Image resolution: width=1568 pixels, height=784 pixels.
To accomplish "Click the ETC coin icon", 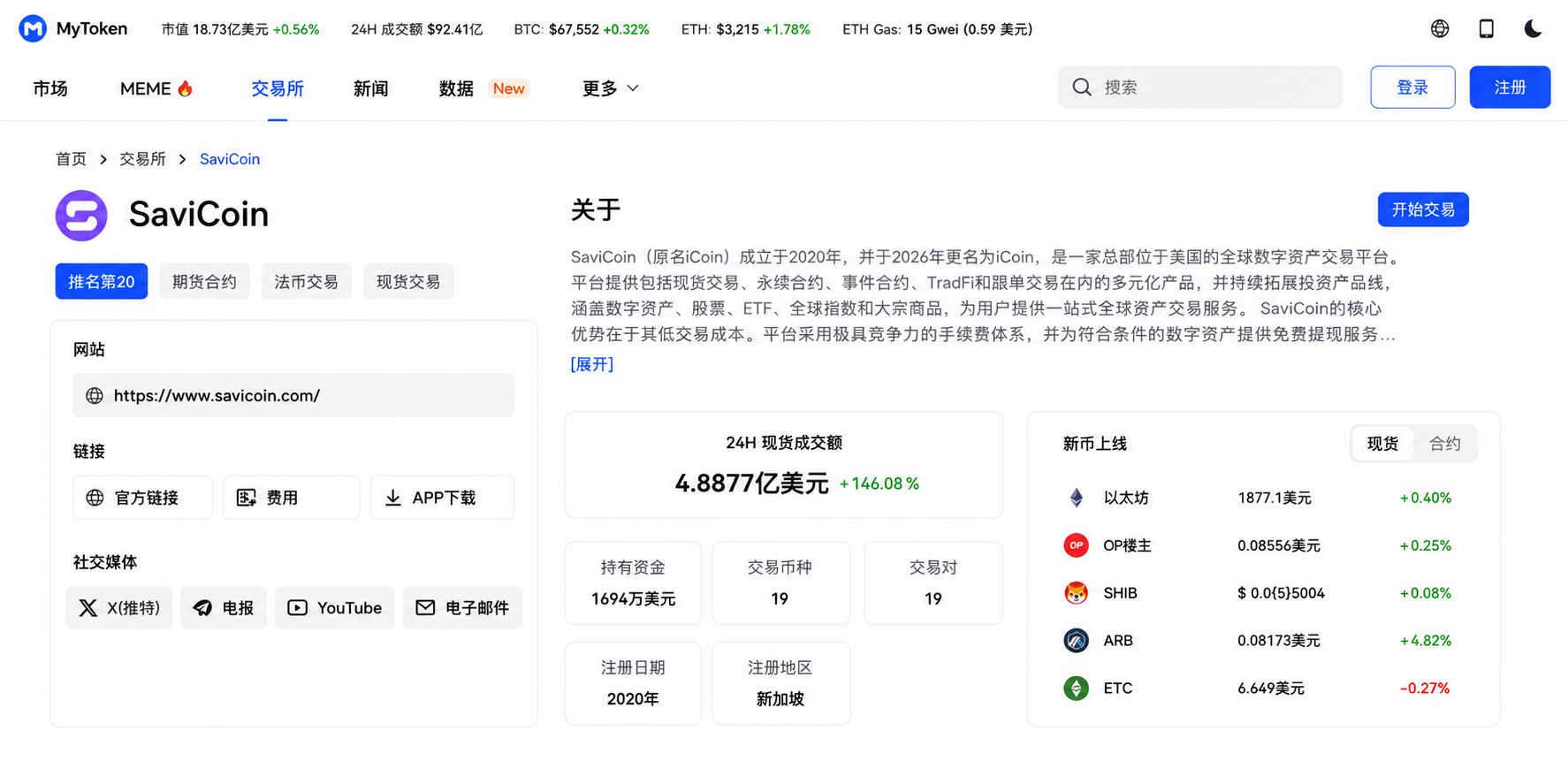I will coord(1076,689).
